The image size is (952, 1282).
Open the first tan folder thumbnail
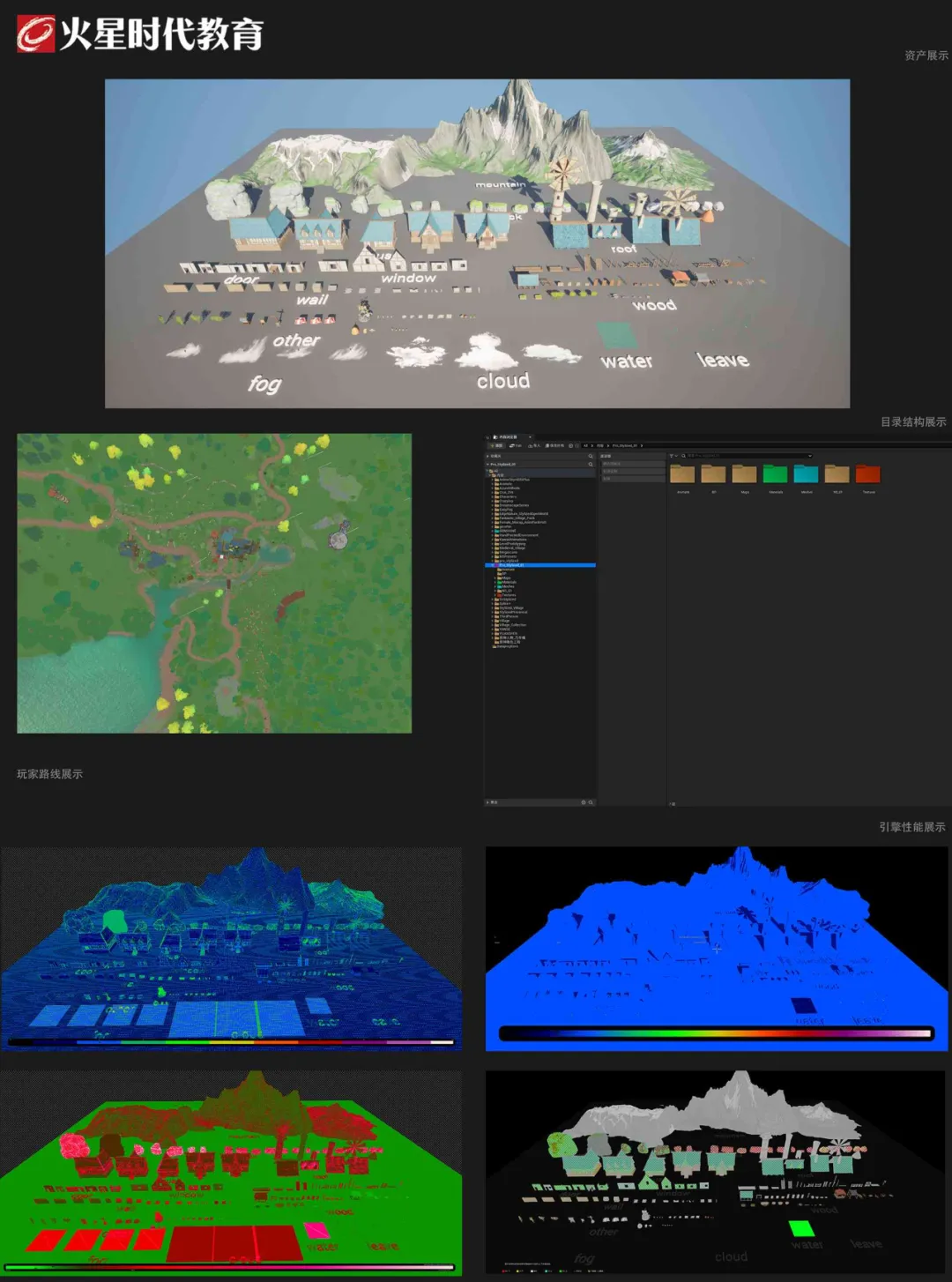click(x=682, y=474)
